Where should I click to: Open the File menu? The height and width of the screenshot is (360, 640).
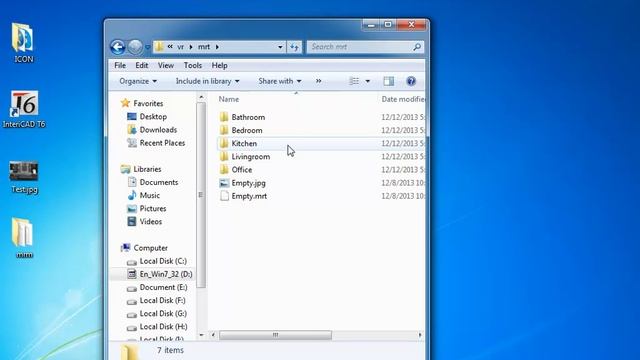point(120,65)
